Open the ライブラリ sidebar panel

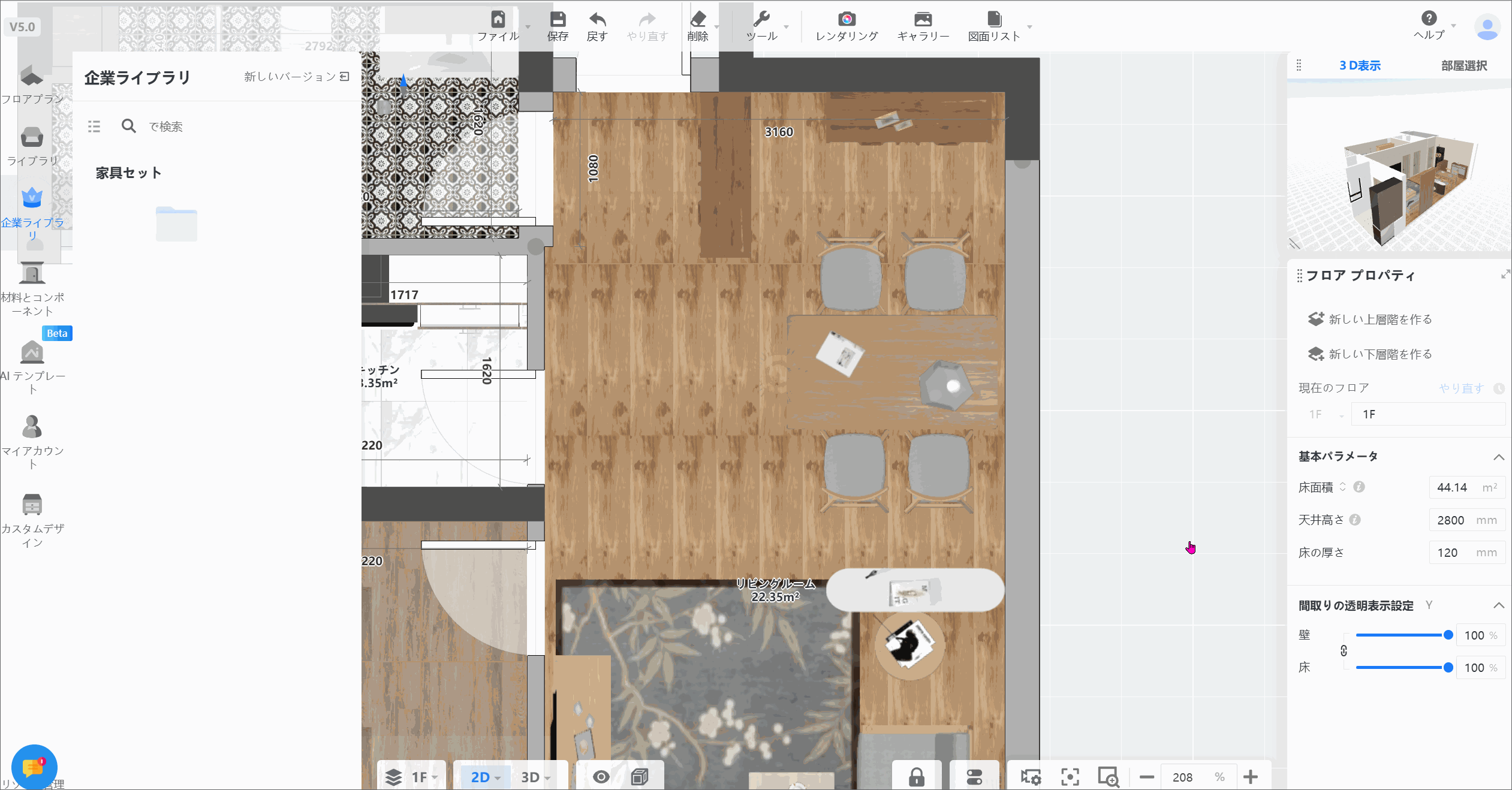pos(32,146)
